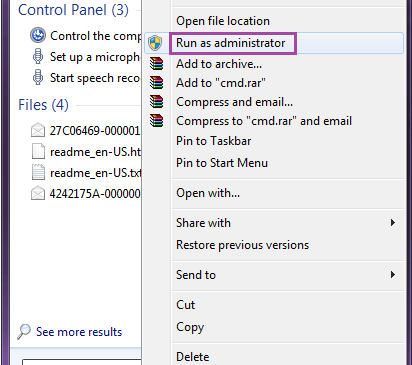Click the icon for Control the computer result
This screenshot has height=365, width=412.
(38, 35)
